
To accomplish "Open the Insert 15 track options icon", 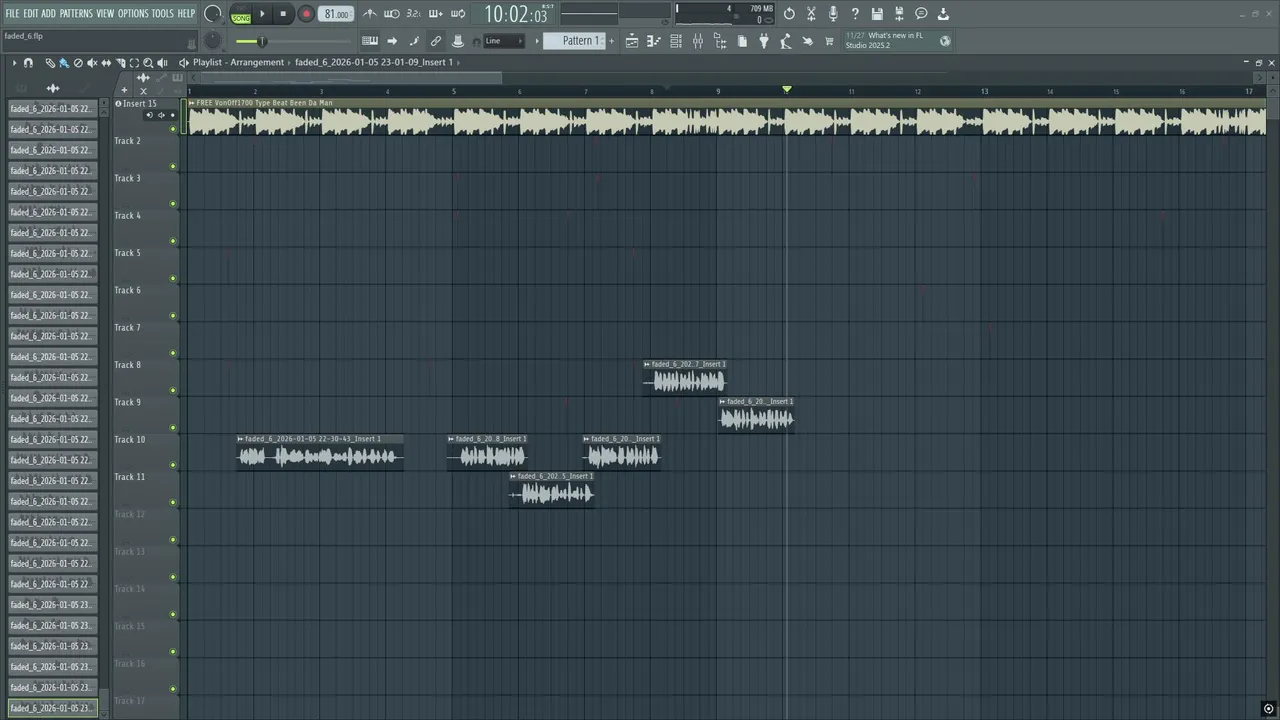I will tap(118, 103).
